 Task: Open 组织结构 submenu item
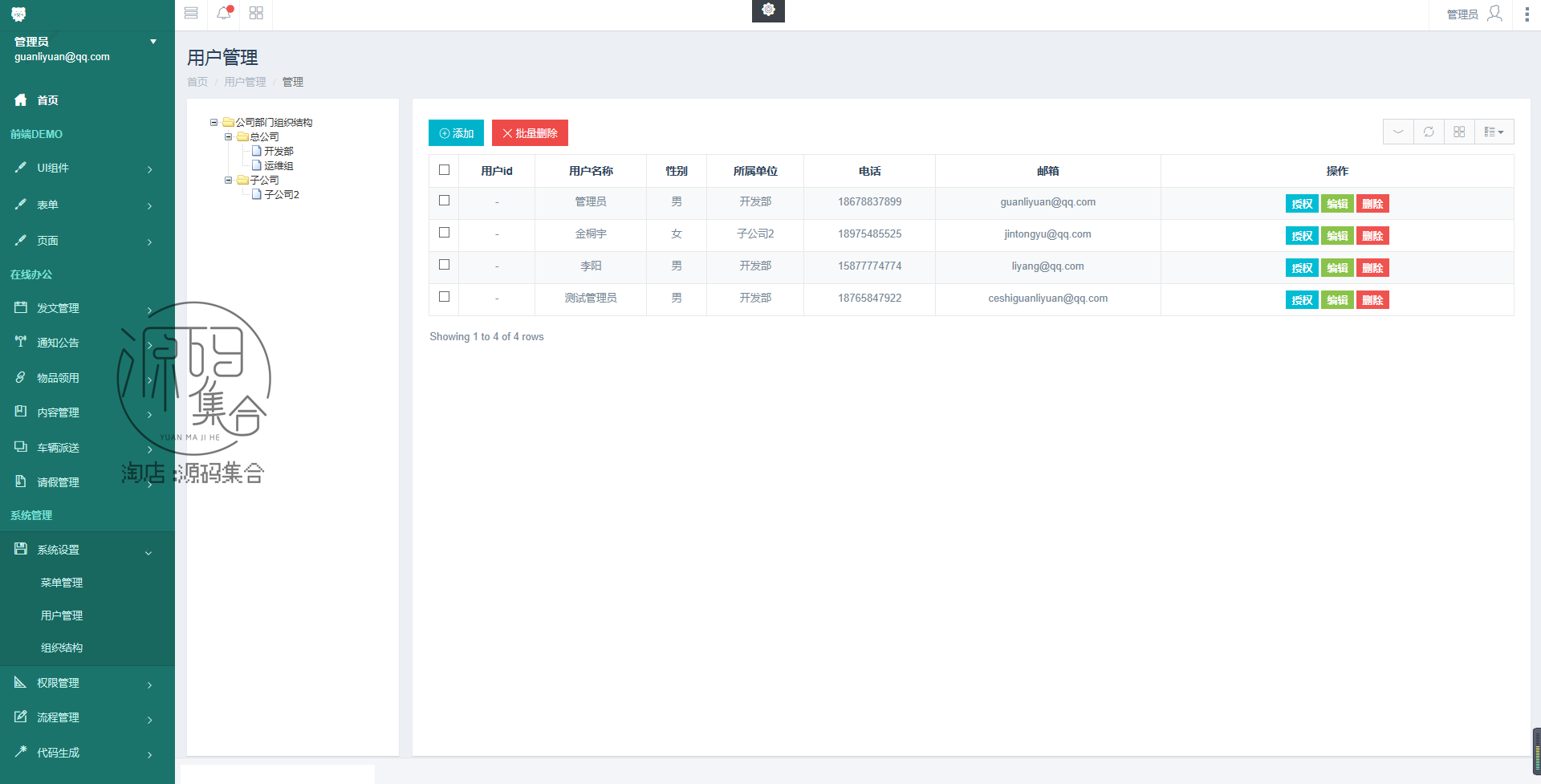[62, 648]
